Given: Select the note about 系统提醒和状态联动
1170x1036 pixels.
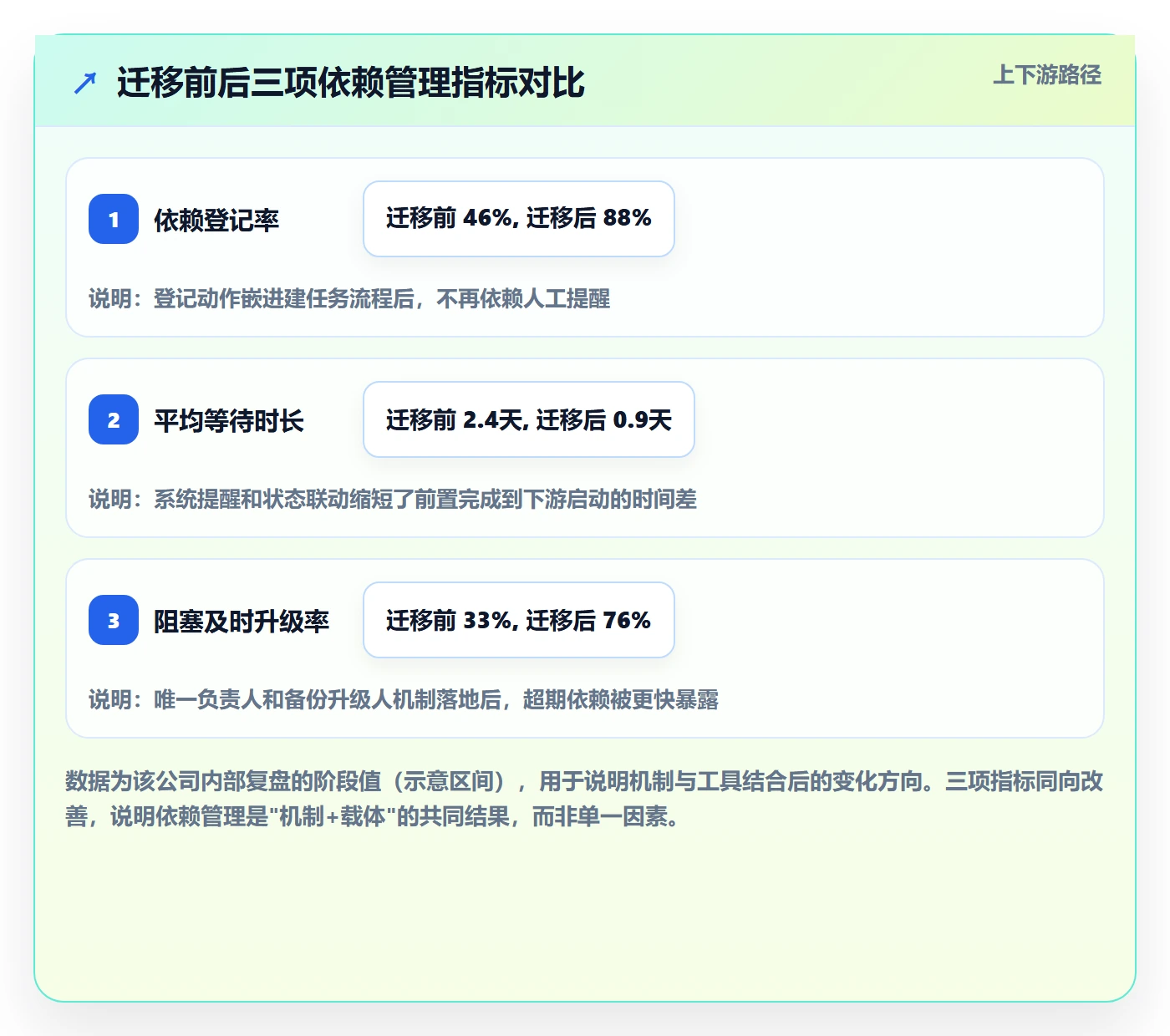Looking at the screenshot, I should tap(393, 499).
